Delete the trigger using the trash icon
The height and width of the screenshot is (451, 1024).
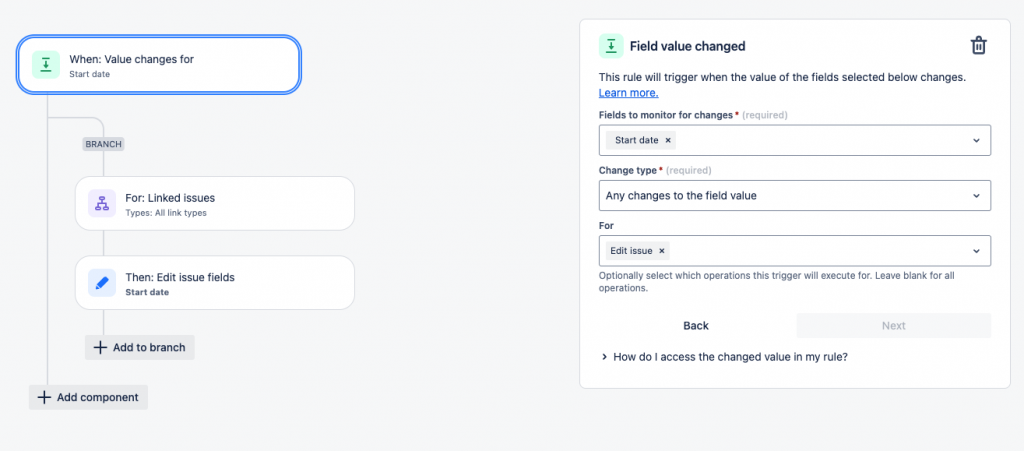[979, 46]
